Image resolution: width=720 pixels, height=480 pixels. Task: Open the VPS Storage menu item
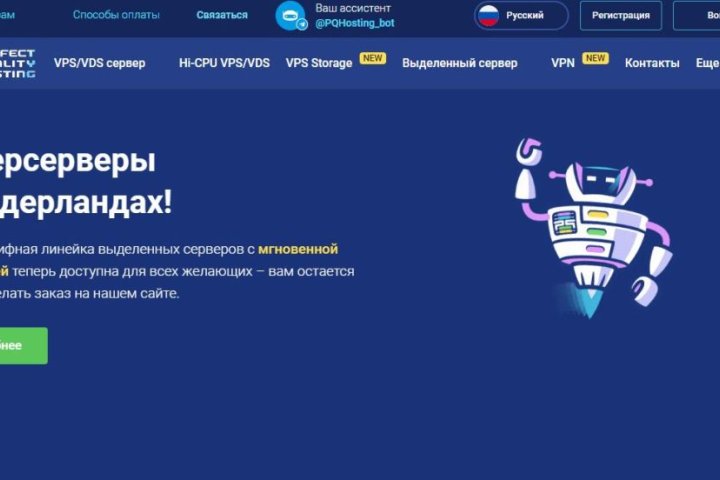point(319,63)
